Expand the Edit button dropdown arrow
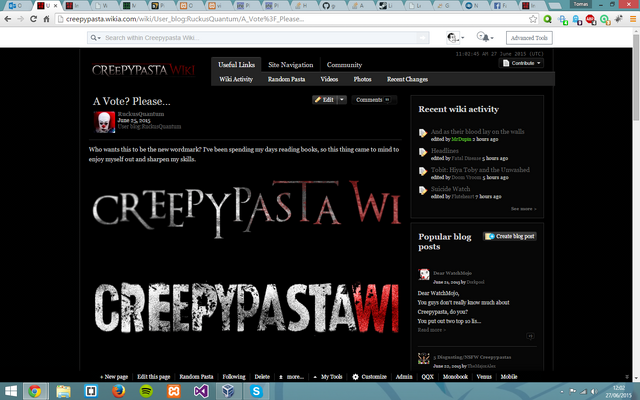The width and height of the screenshot is (640, 400). click(x=342, y=100)
